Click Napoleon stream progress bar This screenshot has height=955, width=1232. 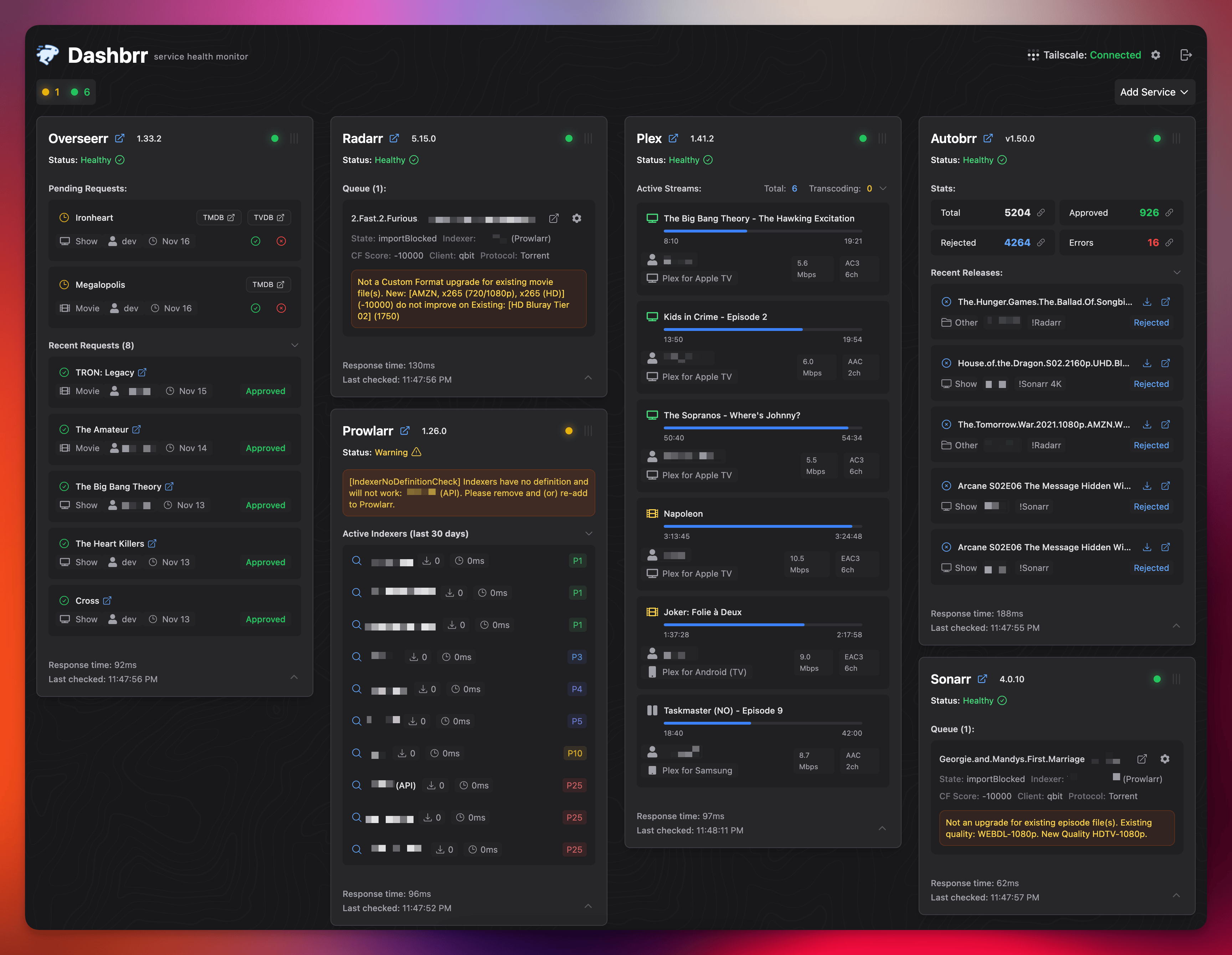click(x=763, y=526)
